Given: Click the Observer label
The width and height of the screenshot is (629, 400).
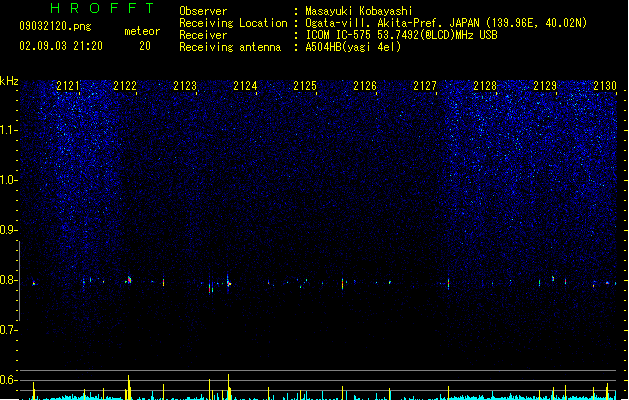Looking at the screenshot, I should (203, 11).
